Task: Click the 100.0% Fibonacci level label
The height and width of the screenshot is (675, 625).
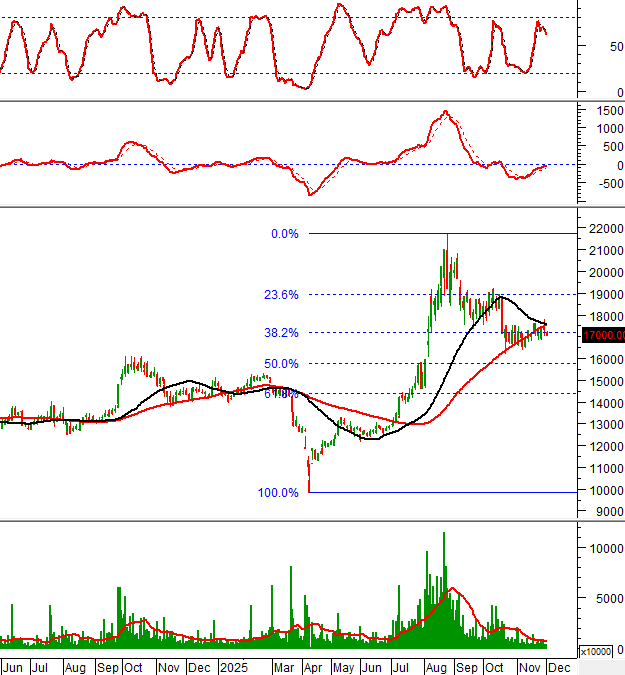Action: click(x=278, y=493)
